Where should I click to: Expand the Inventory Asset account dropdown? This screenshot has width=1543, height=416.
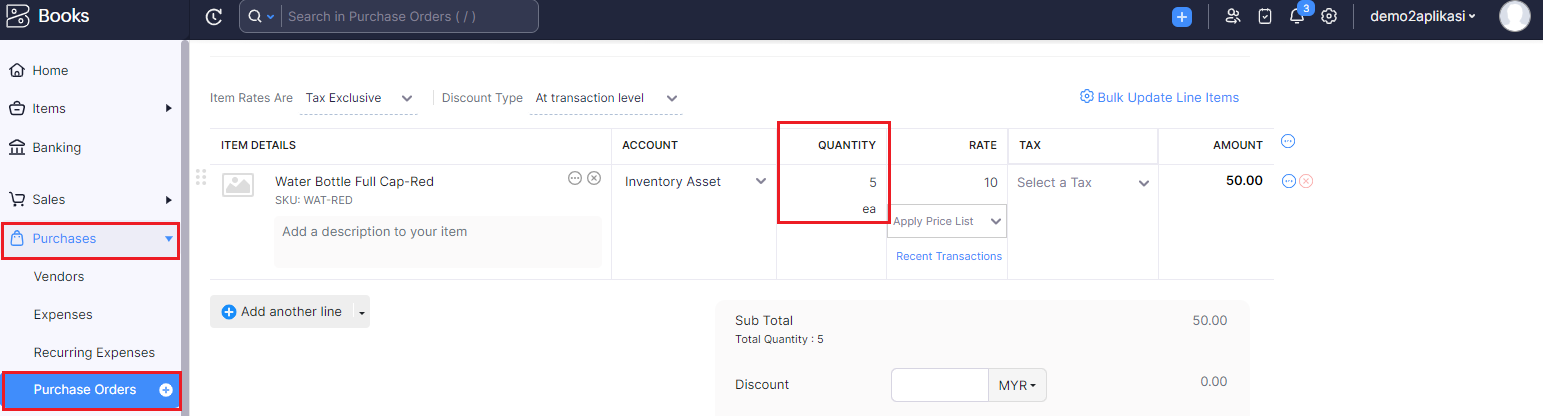696,181
